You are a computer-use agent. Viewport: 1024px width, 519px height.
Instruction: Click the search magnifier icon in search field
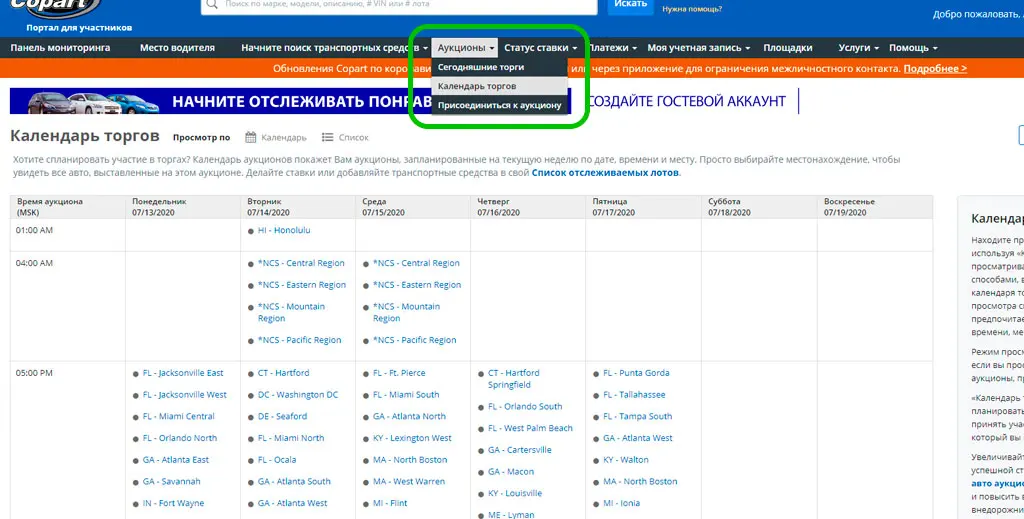coord(212,4)
